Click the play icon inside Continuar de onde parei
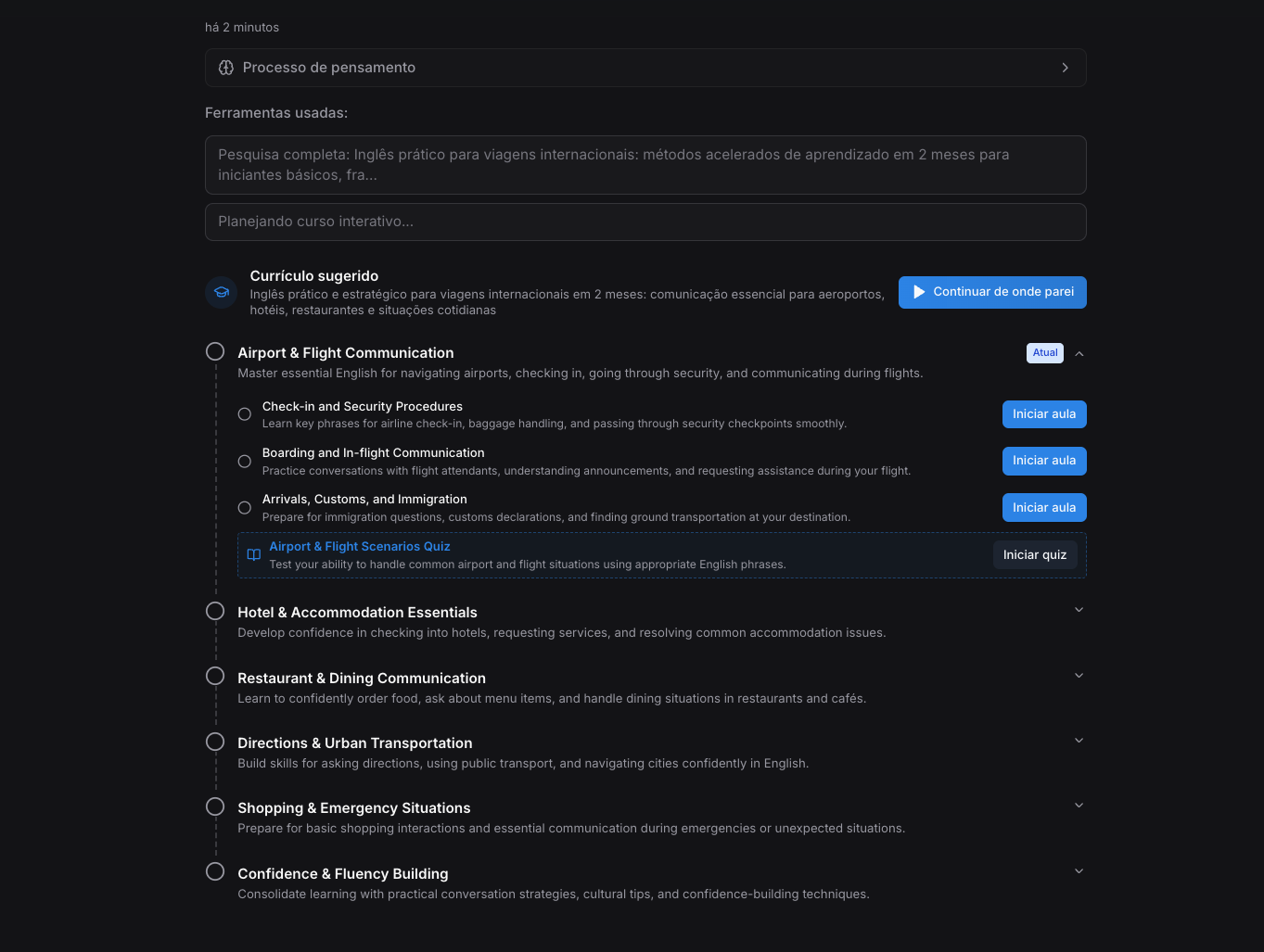1264x952 pixels. (x=919, y=292)
